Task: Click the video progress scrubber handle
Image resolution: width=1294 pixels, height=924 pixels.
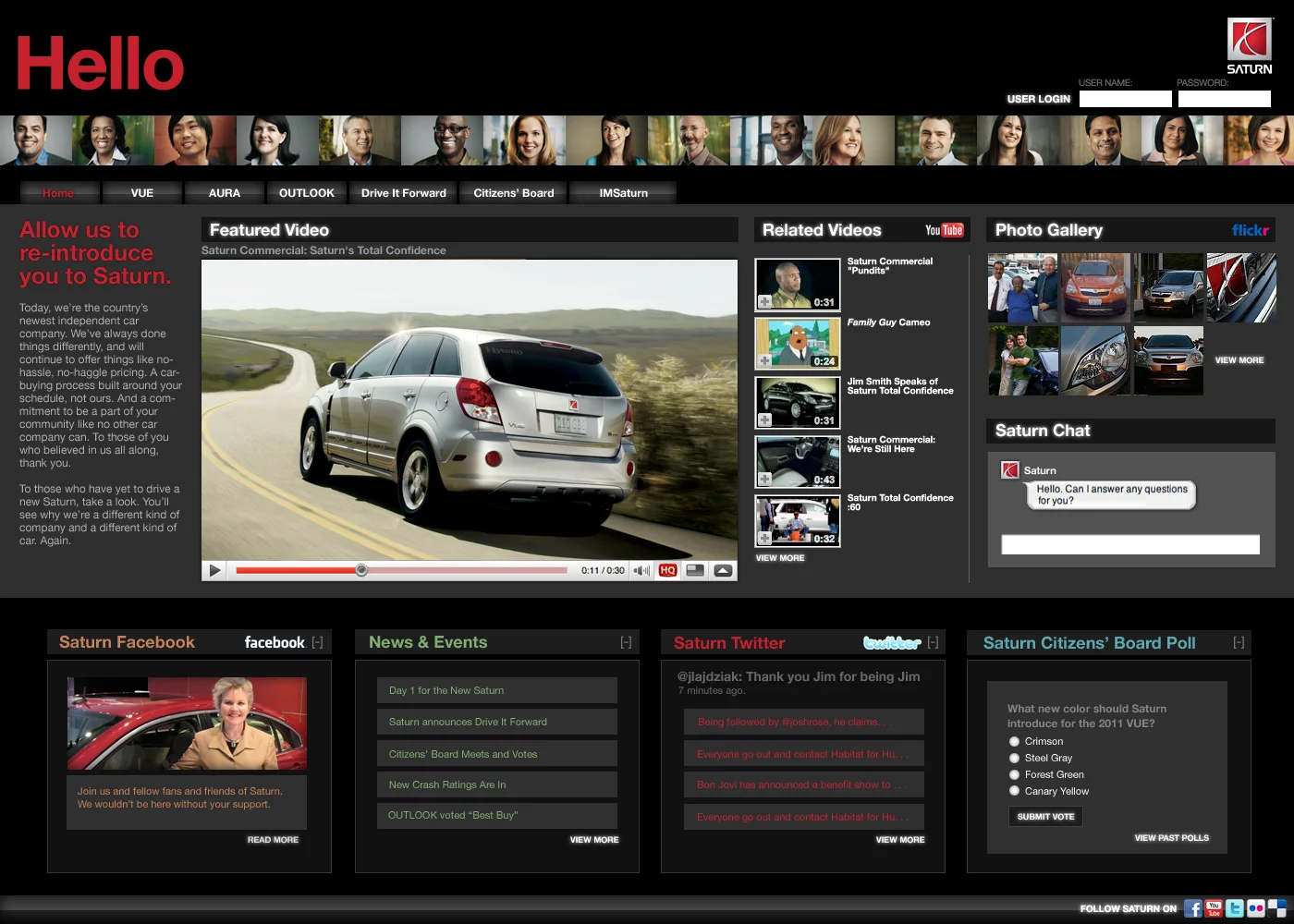Action: 361,570
